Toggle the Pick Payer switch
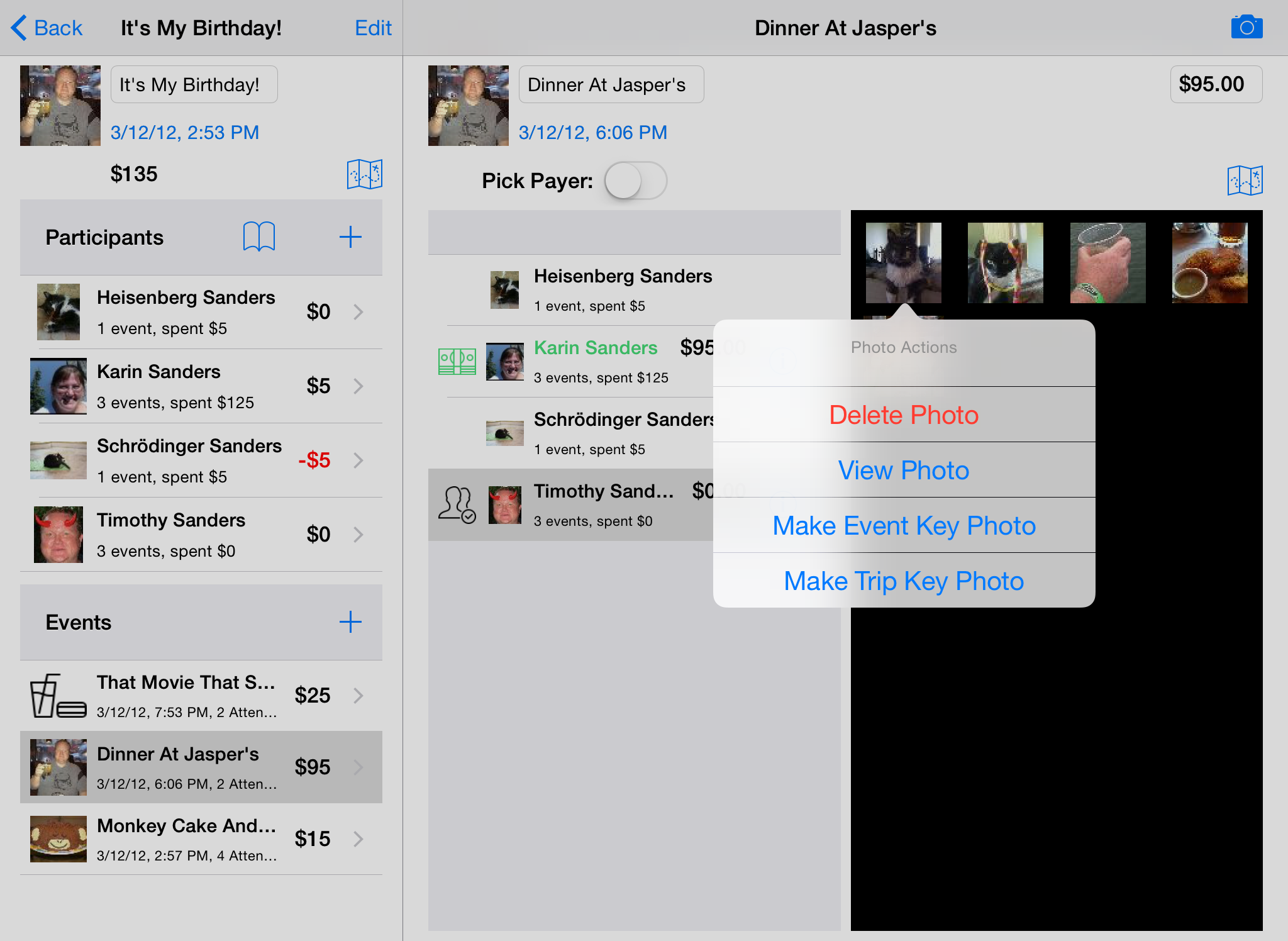Screen dimensions: 1288x941 pyautogui.click(x=635, y=181)
